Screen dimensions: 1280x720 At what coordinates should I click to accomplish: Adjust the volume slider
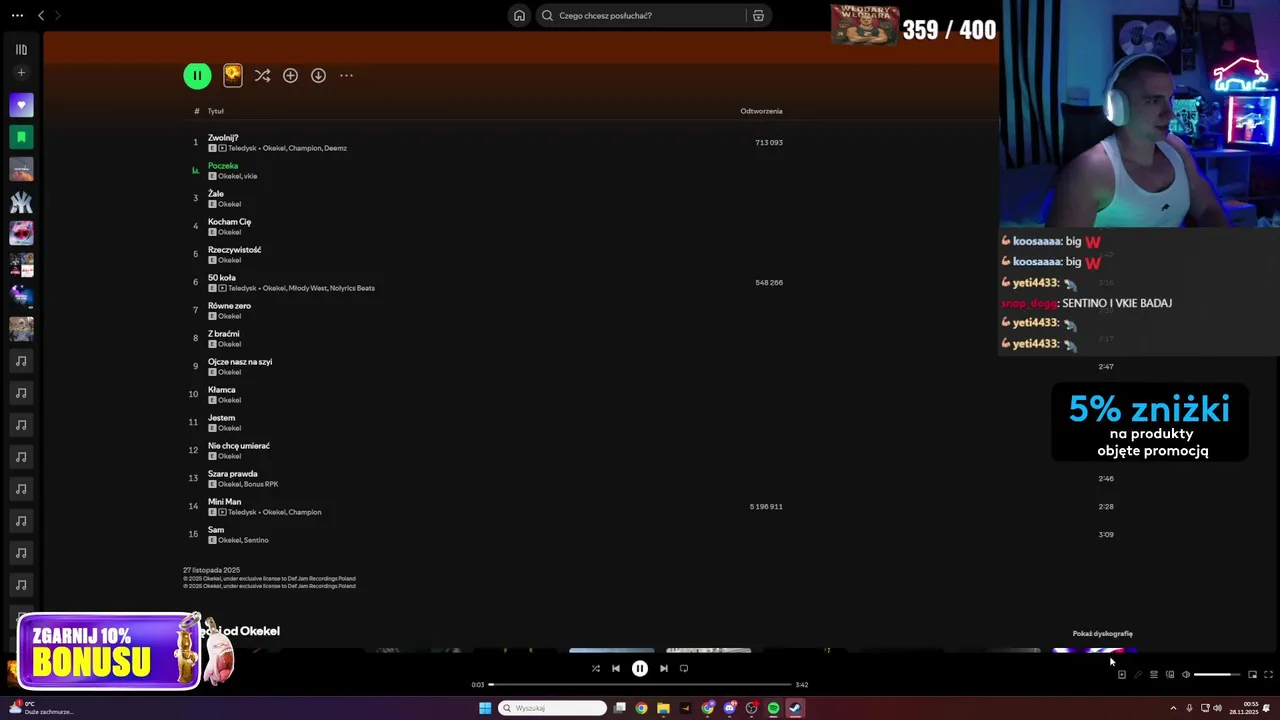[1216, 674]
